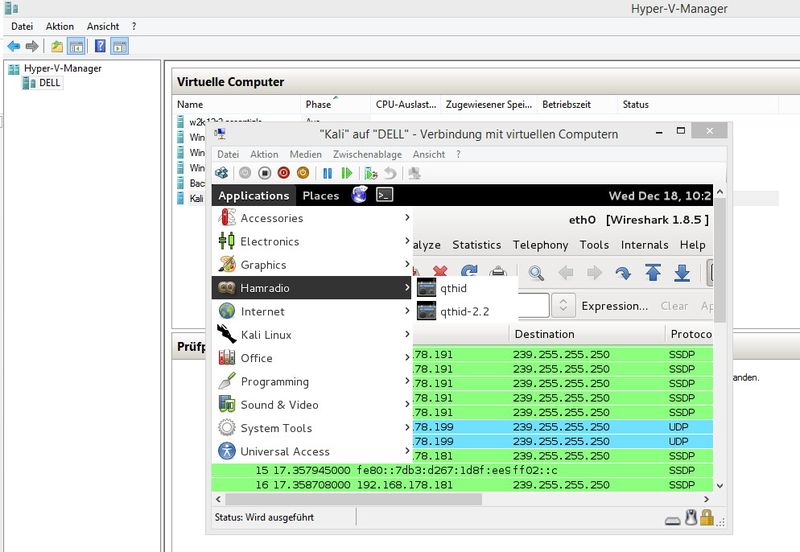The height and width of the screenshot is (552, 800).
Task: Click Wireshark's find packet magnifier icon
Action: [536, 273]
